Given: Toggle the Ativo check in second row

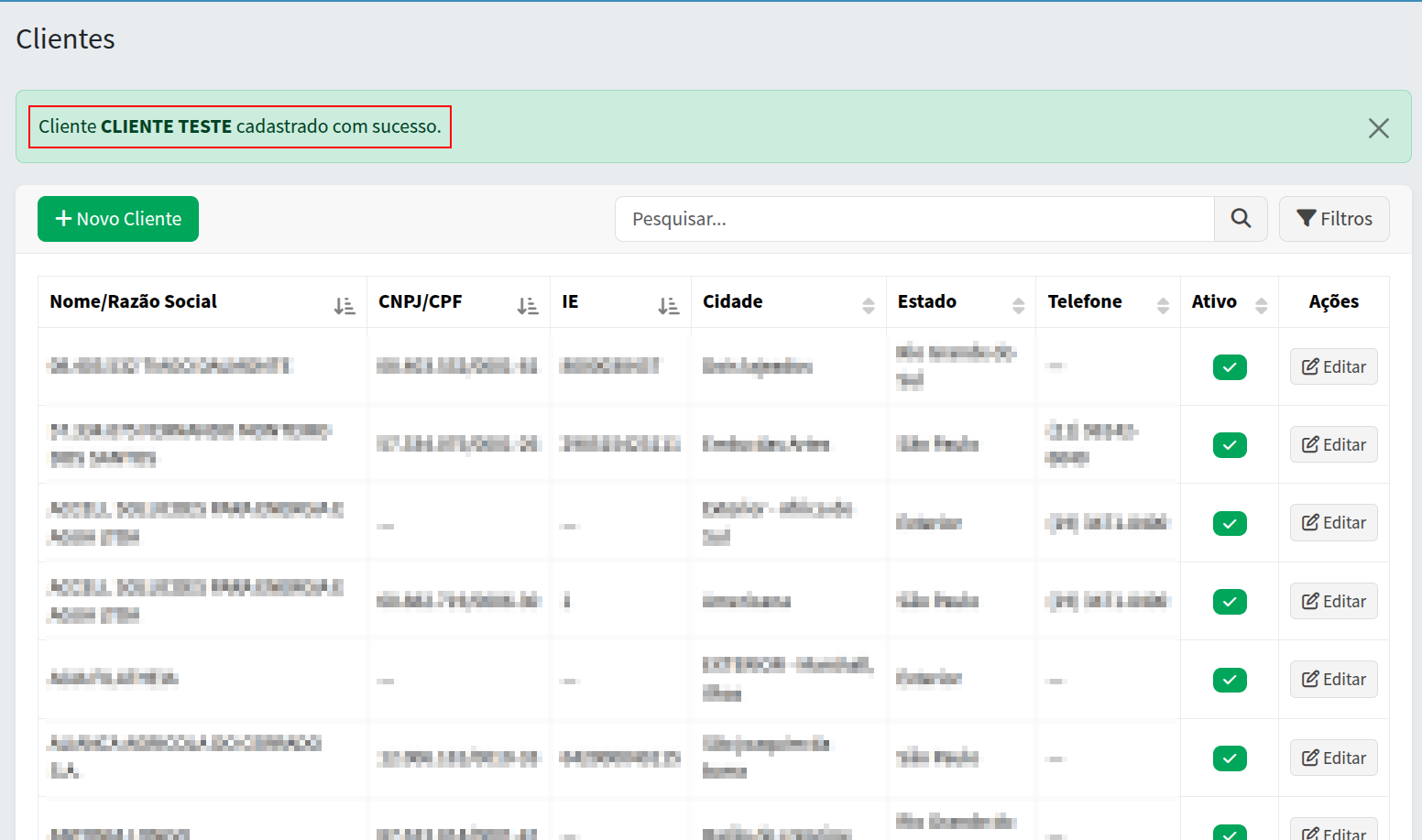Looking at the screenshot, I should 1230,445.
